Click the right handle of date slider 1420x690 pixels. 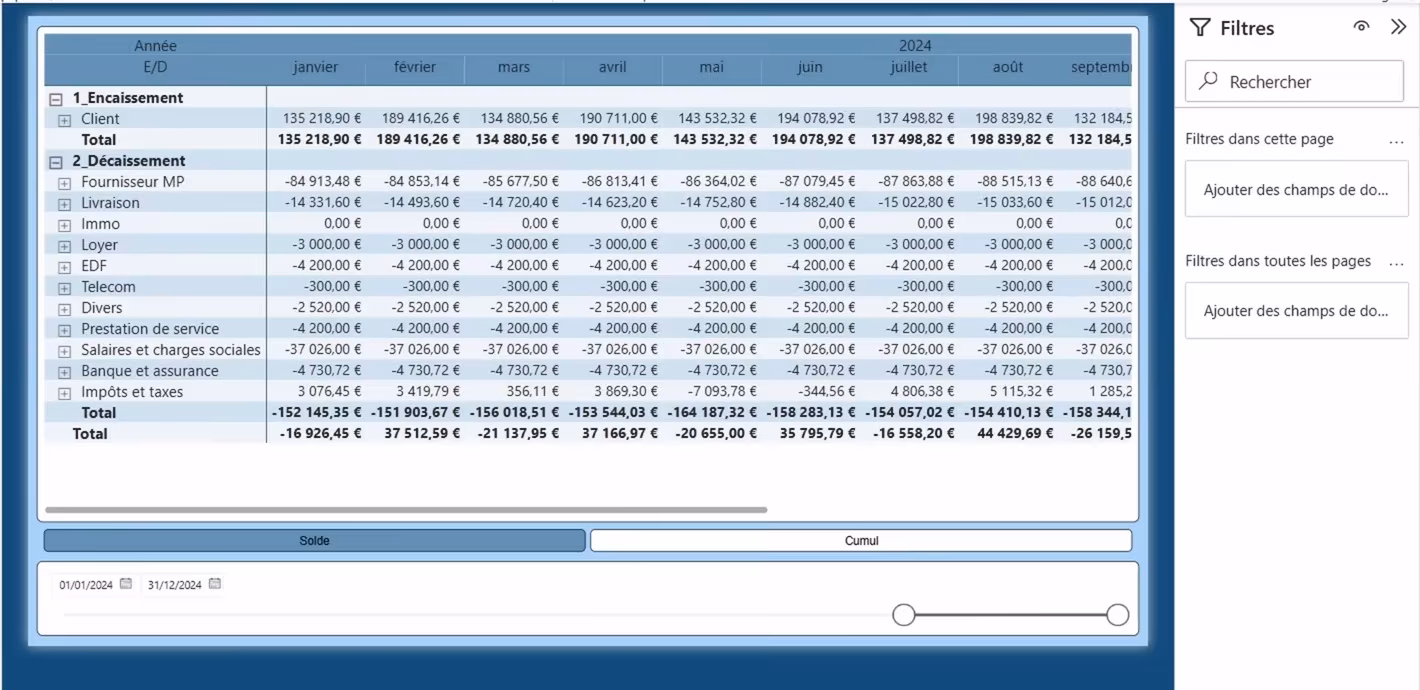tap(1118, 615)
